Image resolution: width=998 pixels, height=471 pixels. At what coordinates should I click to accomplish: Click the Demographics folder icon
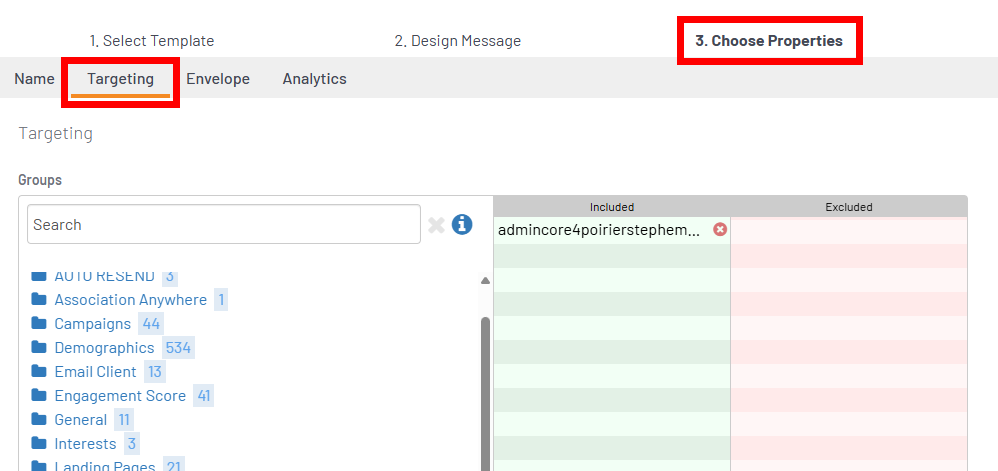(39, 348)
